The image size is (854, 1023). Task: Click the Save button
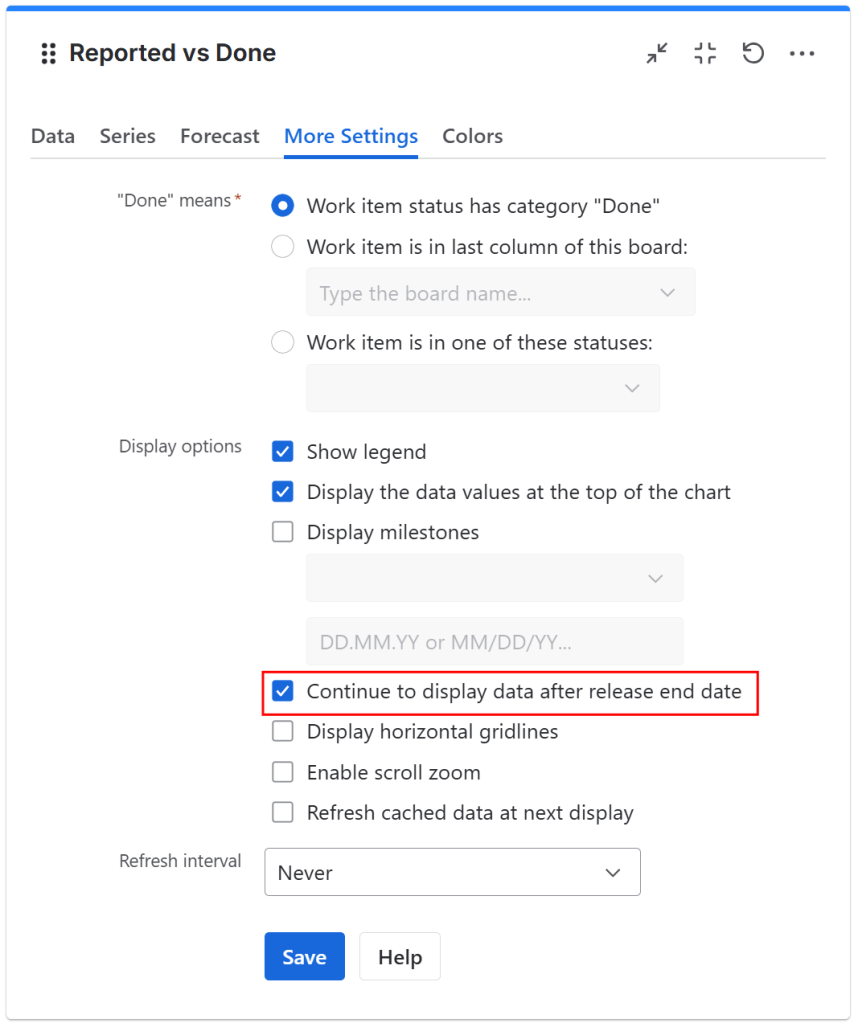click(x=304, y=957)
